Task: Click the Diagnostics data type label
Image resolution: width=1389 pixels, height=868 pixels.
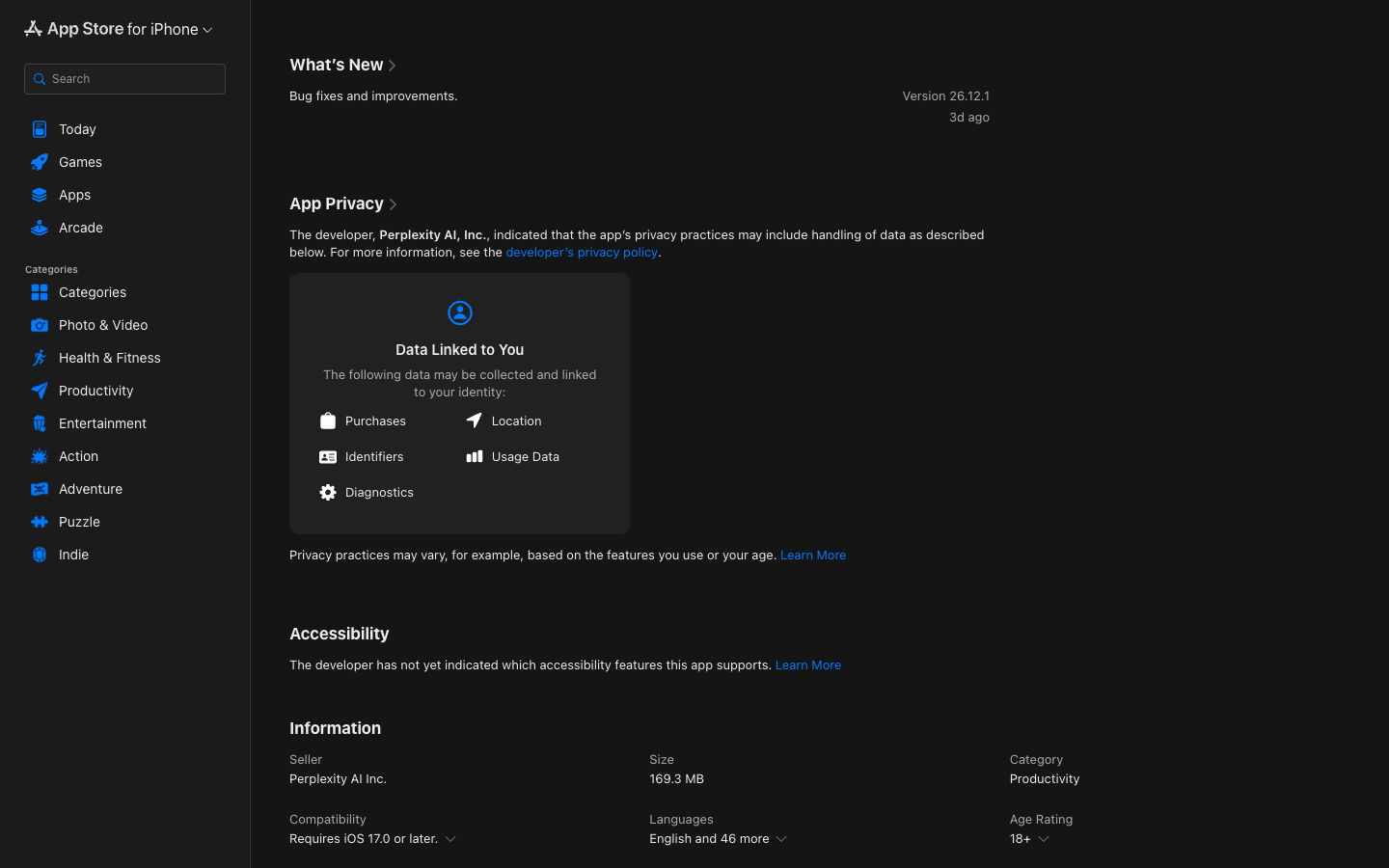Action: click(x=379, y=493)
